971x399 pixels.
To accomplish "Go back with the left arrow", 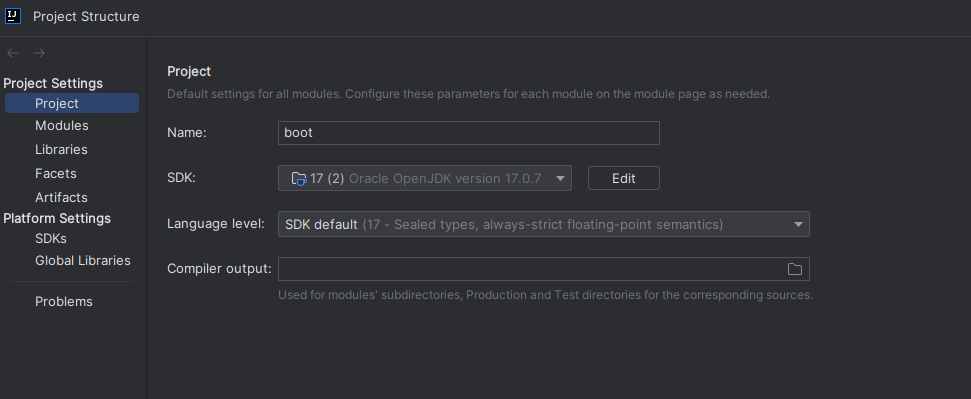I will (13, 53).
